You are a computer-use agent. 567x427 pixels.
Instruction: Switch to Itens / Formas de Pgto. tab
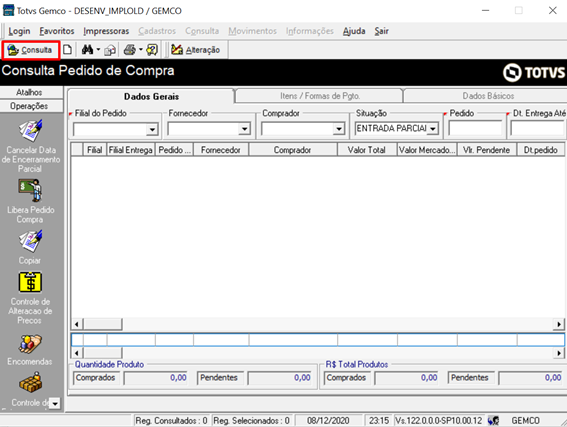(x=320, y=96)
